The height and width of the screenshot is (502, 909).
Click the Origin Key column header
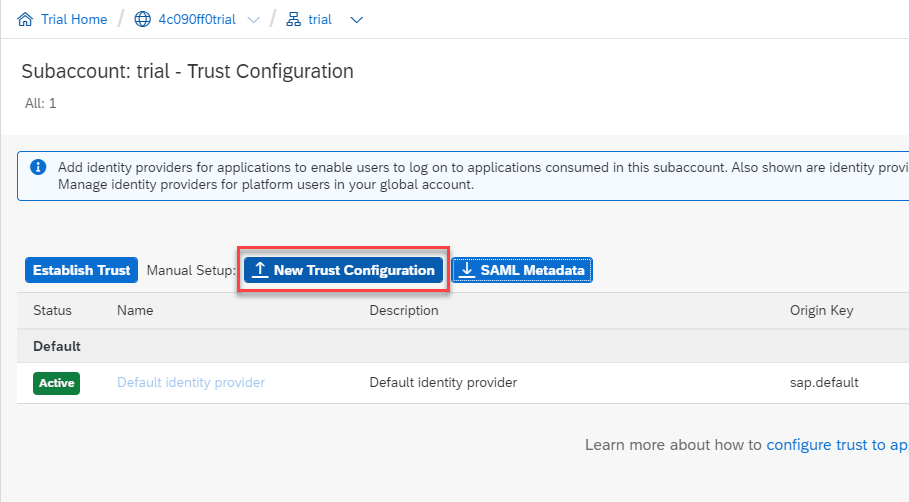(x=821, y=311)
